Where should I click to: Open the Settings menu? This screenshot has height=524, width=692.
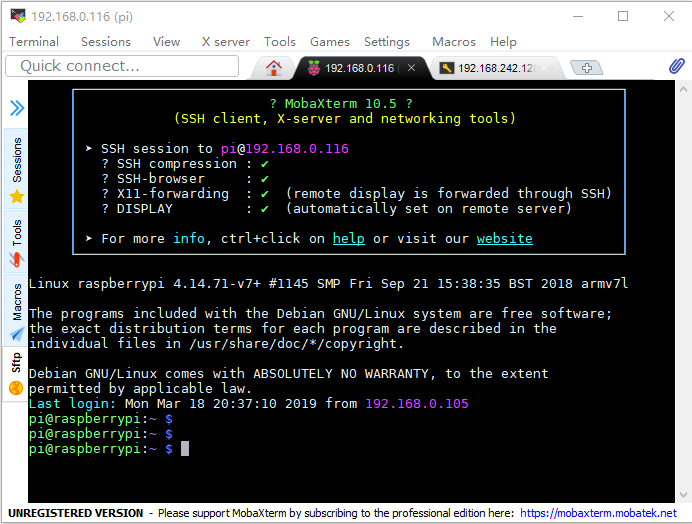(x=387, y=41)
